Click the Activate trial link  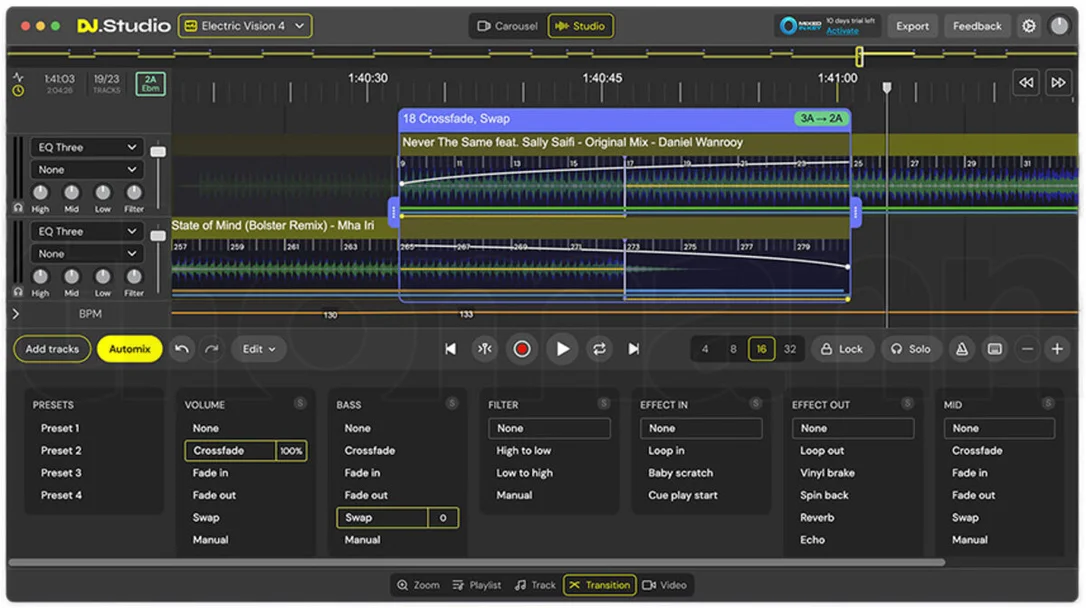842,31
